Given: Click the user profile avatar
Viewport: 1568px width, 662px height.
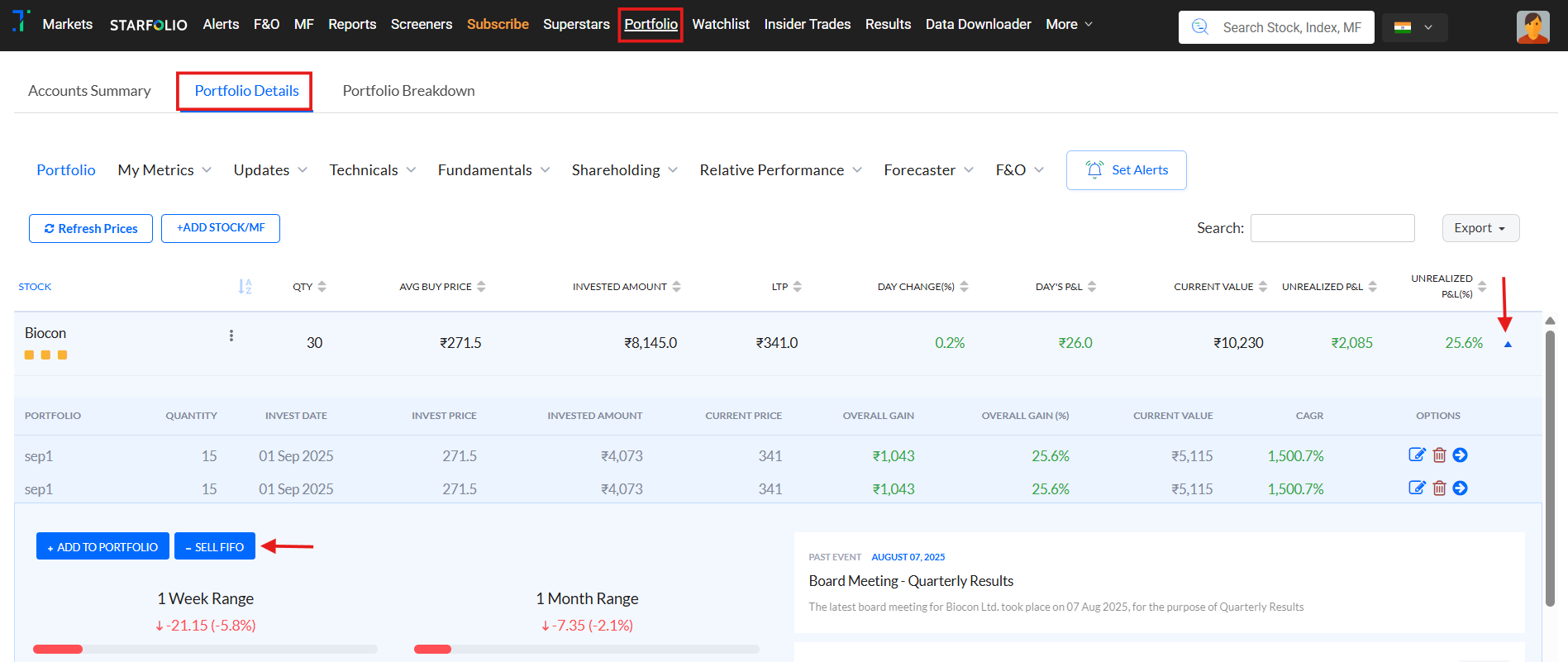Looking at the screenshot, I should (1532, 27).
